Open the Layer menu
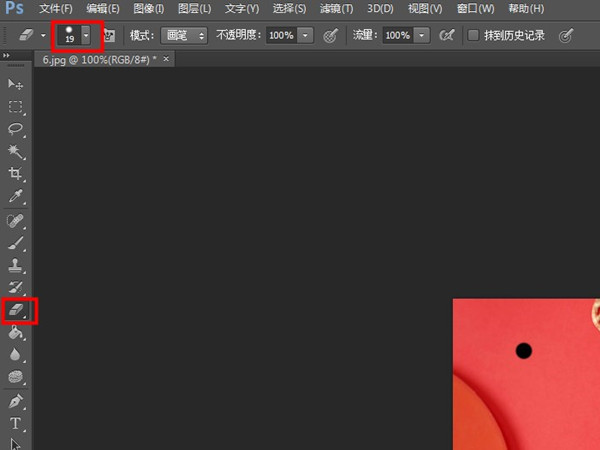This screenshot has width=600, height=450. [x=194, y=8]
